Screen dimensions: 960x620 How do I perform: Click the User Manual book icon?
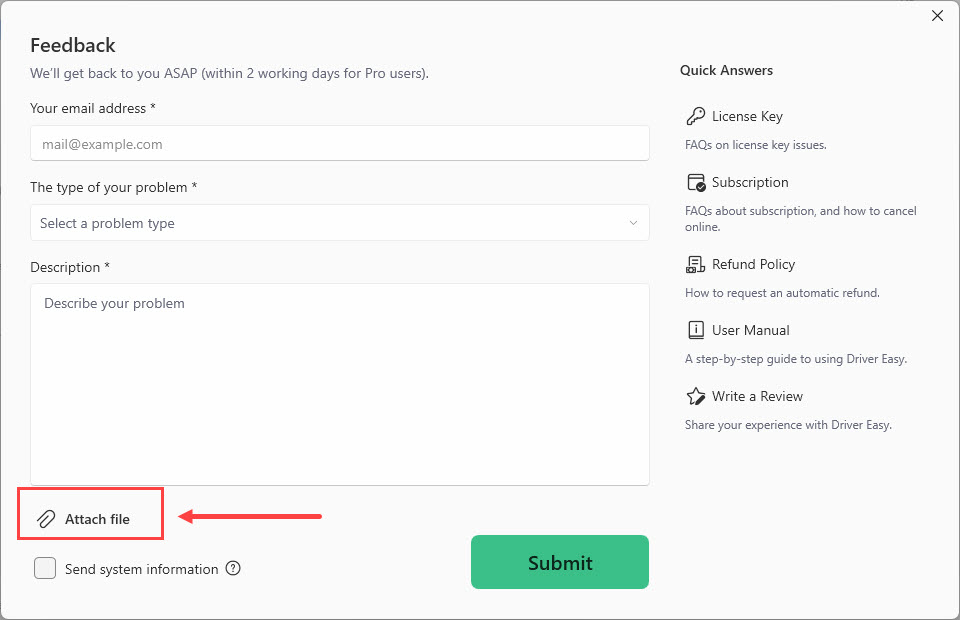[696, 330]
